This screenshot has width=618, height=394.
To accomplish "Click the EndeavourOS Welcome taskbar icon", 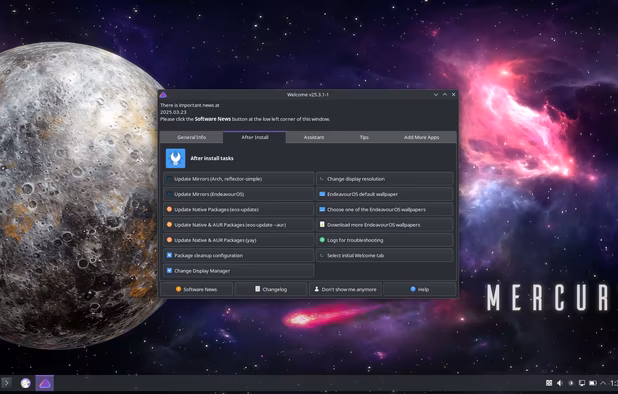I will pyautogui.click(x=45, y=383).
